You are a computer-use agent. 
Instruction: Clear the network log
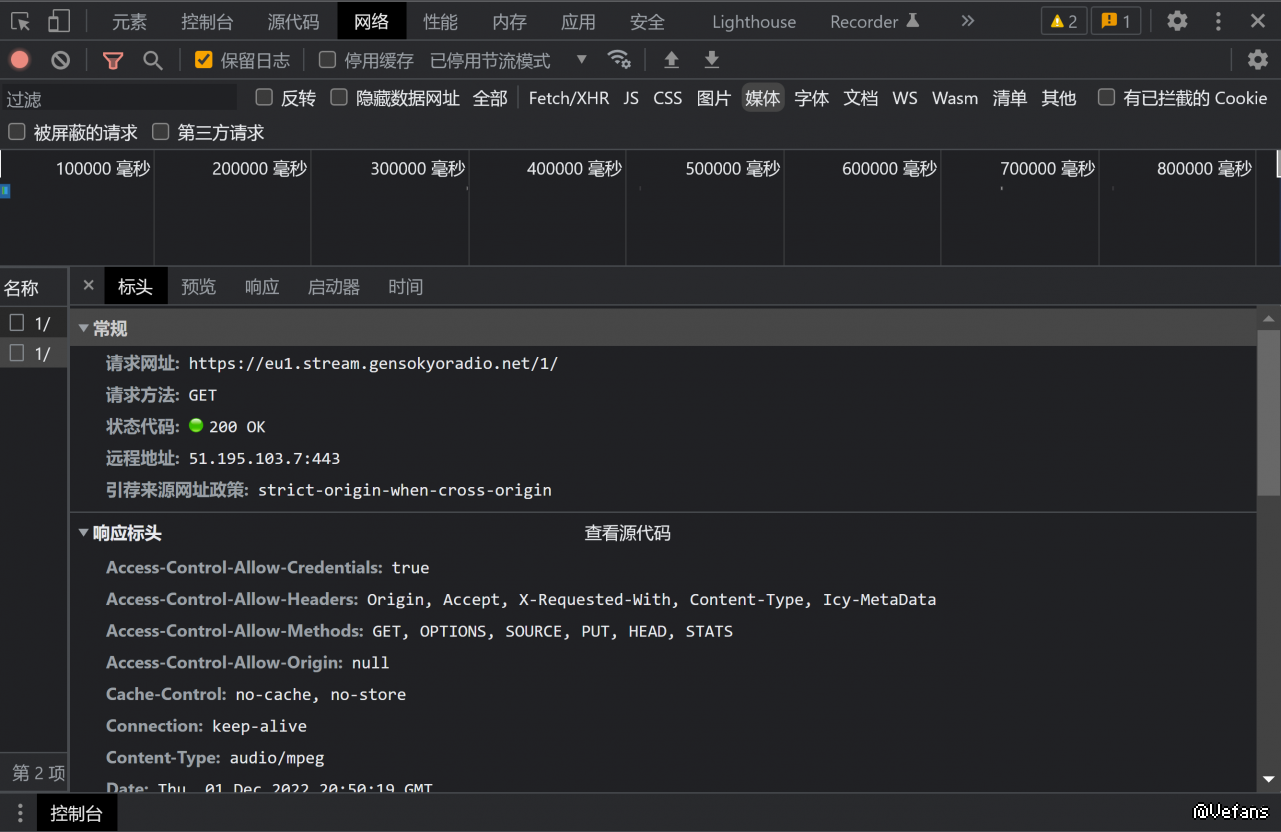coord(61,60)
